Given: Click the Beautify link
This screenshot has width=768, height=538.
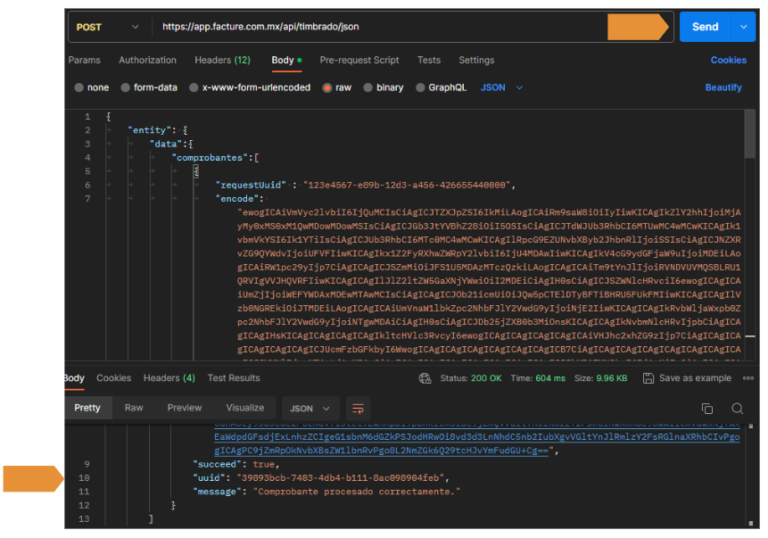Looking at the screenshot, I should [x=723, y=88].
